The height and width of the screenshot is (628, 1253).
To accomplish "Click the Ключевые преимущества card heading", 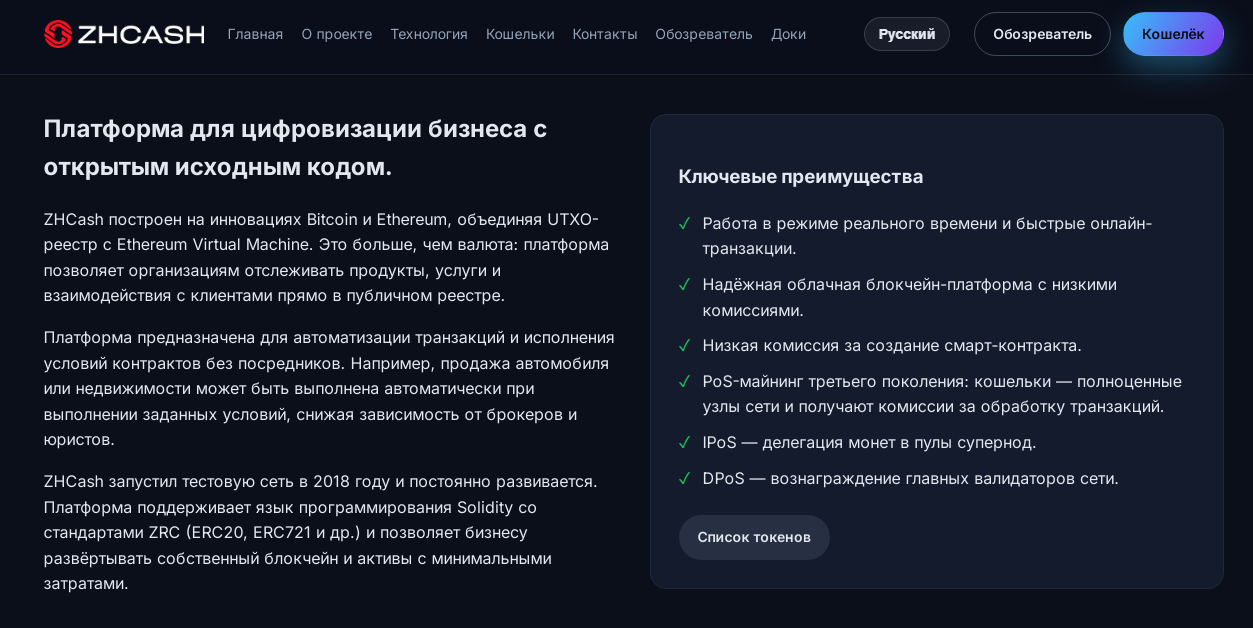I will click(801, 177).
